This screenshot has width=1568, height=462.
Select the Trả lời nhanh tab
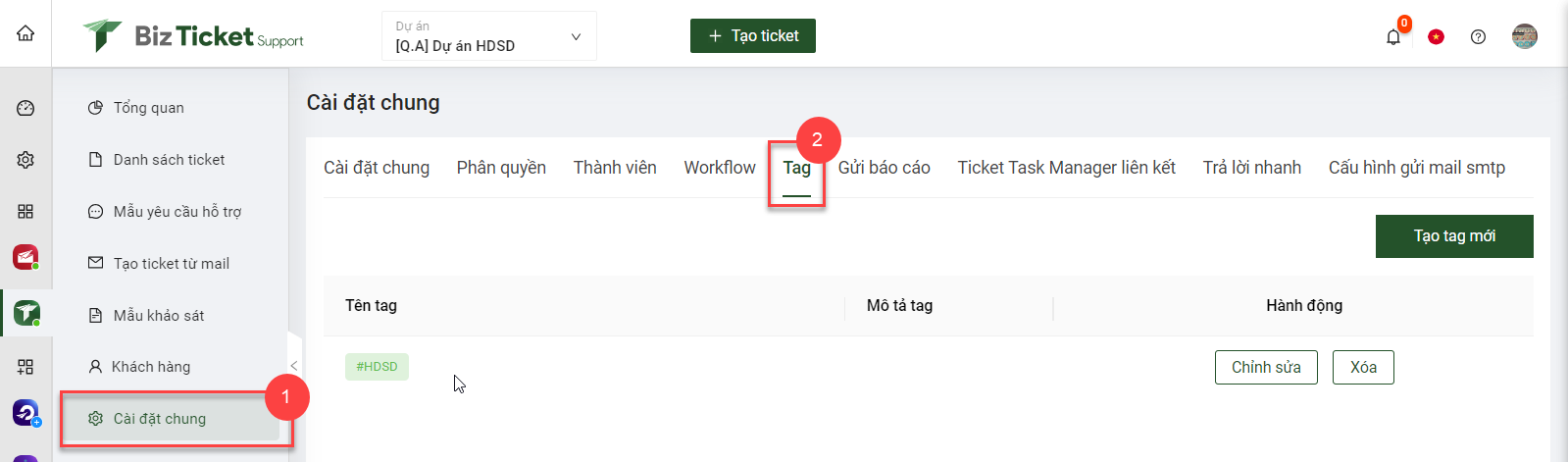click(x=1252, y=168)
